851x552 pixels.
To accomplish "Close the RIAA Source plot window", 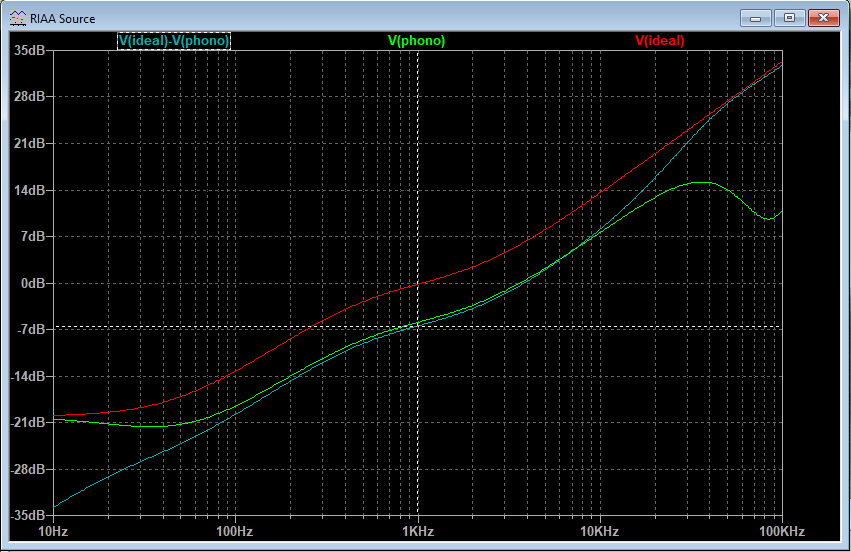I will coord(823,18).
